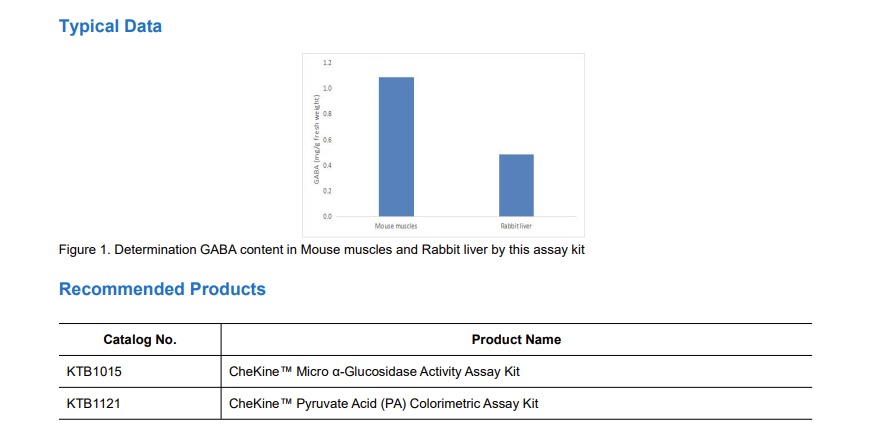Click the 1.0 y-axis tick label
The image size is (872, 431).
(327, 88)
